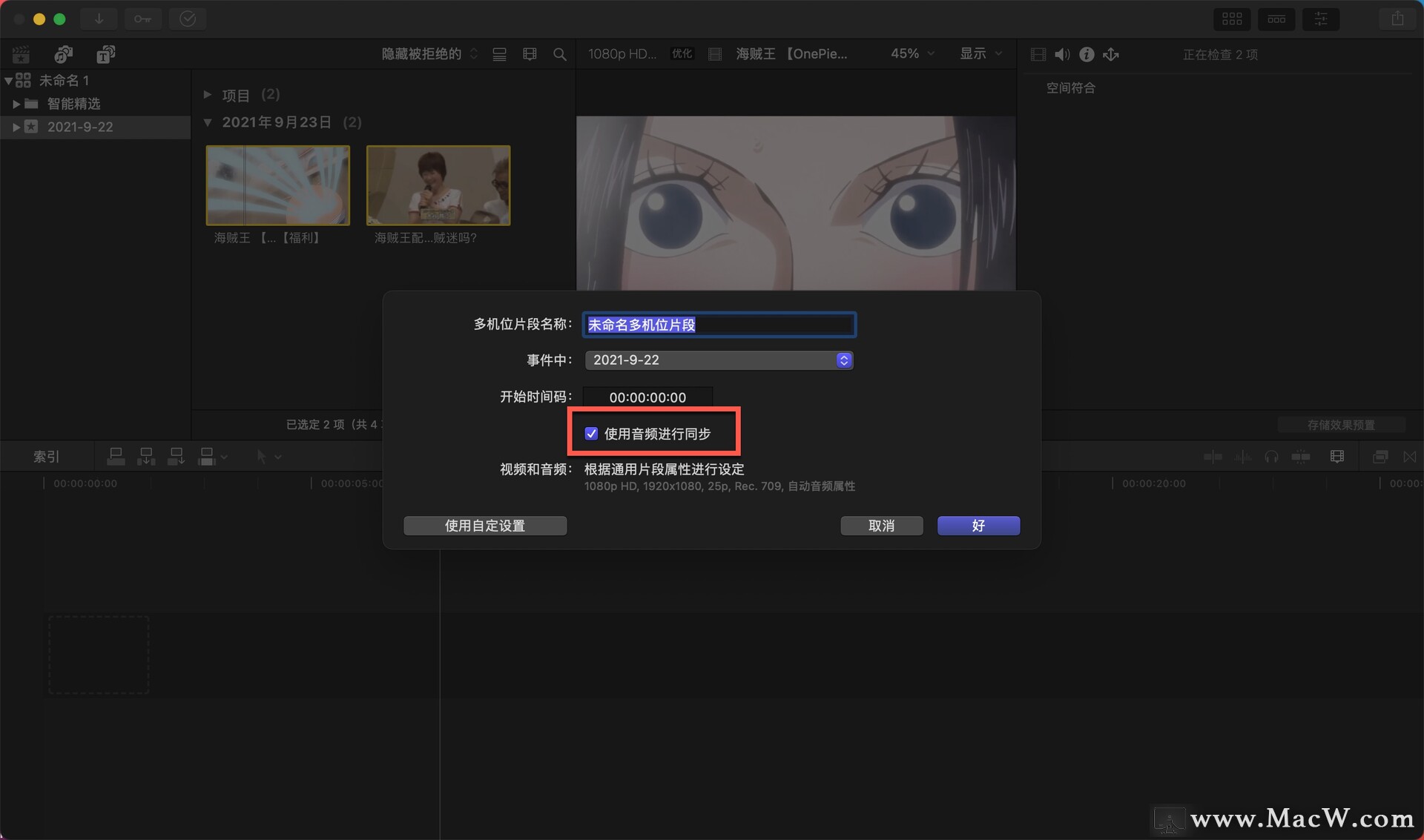Open the hide rejected filter dropdown
The image size is (1424, 840).
(429, 54)
